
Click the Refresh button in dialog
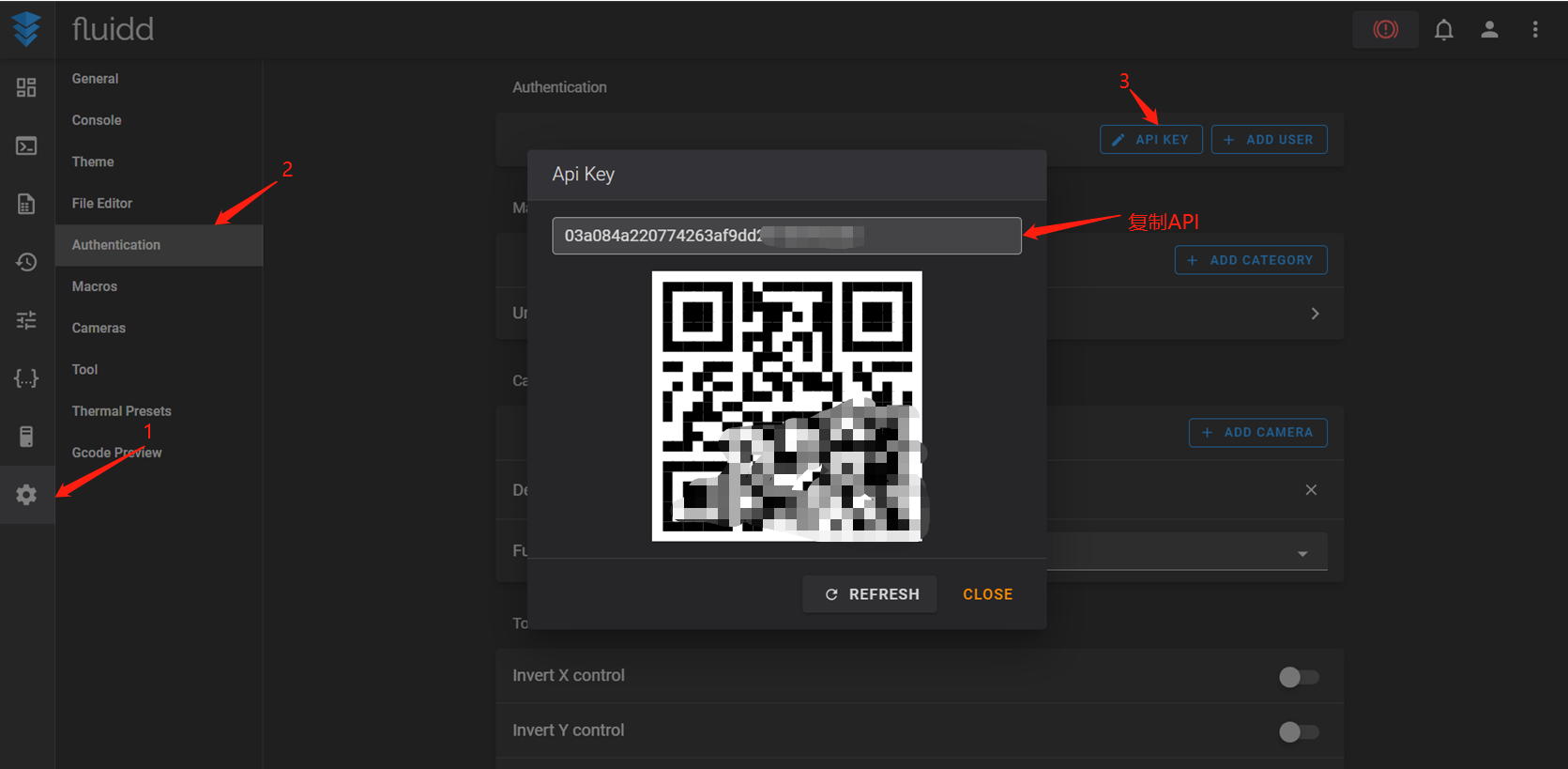point(870,594)
